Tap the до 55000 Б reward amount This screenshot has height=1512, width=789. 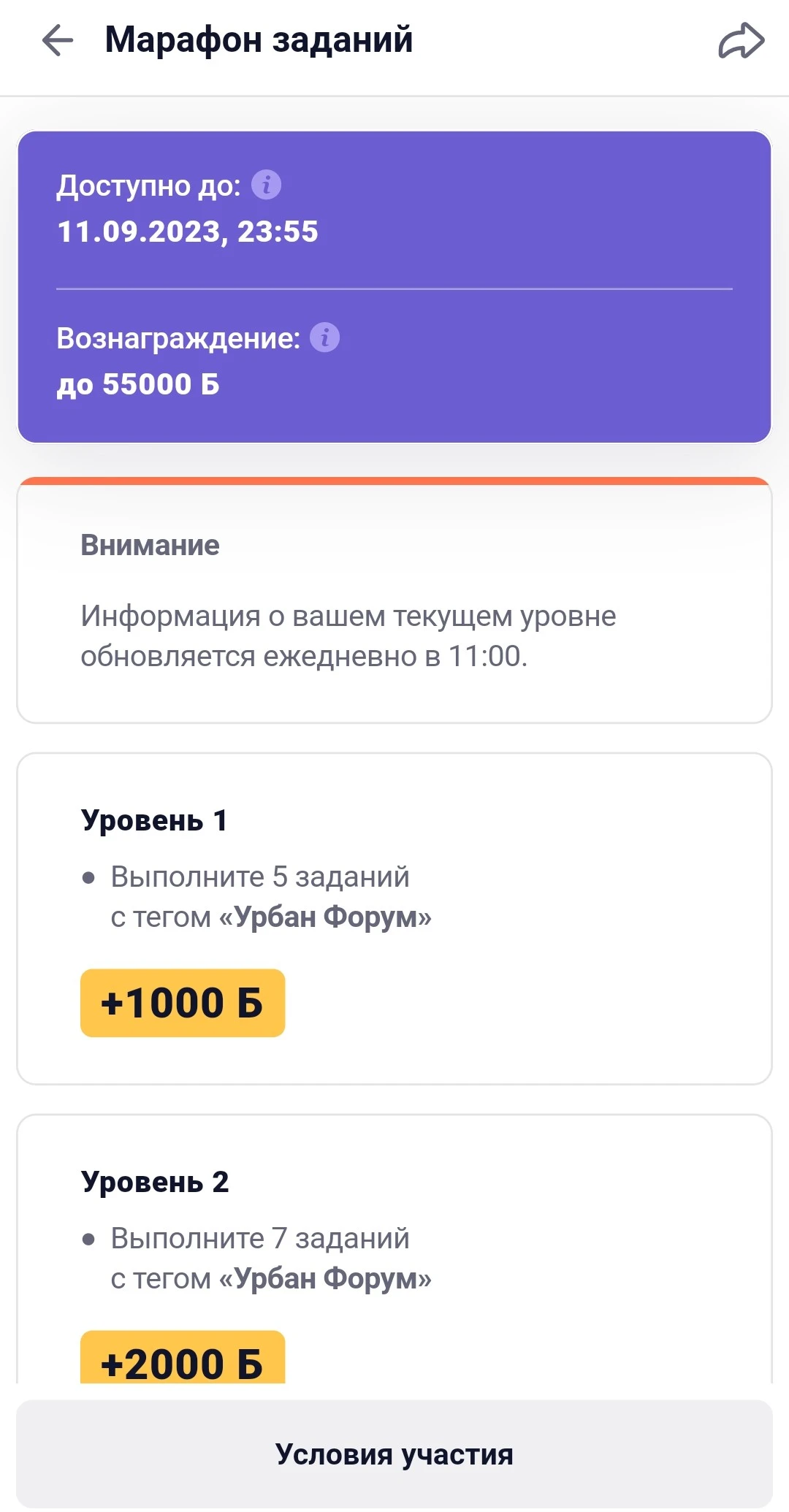[138, 384]
